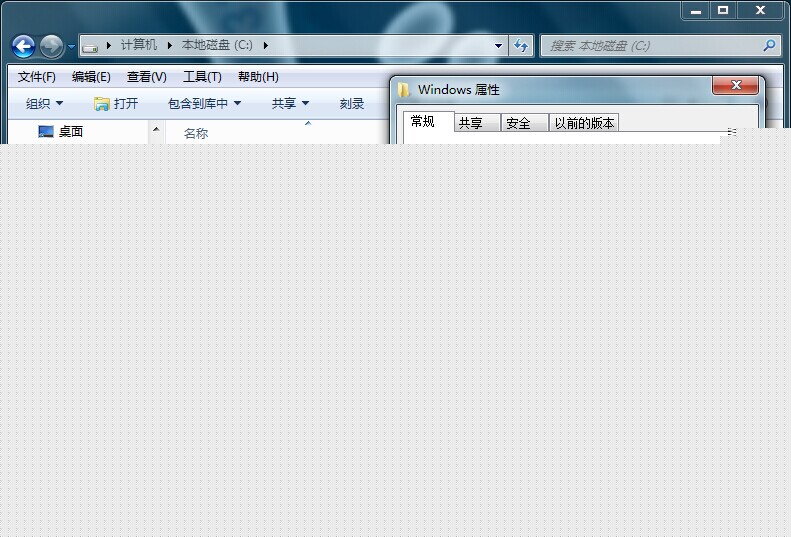Refresh the folder with the refresh button
Viewport: 791px width, 537px height.
[x=521, y=46]
